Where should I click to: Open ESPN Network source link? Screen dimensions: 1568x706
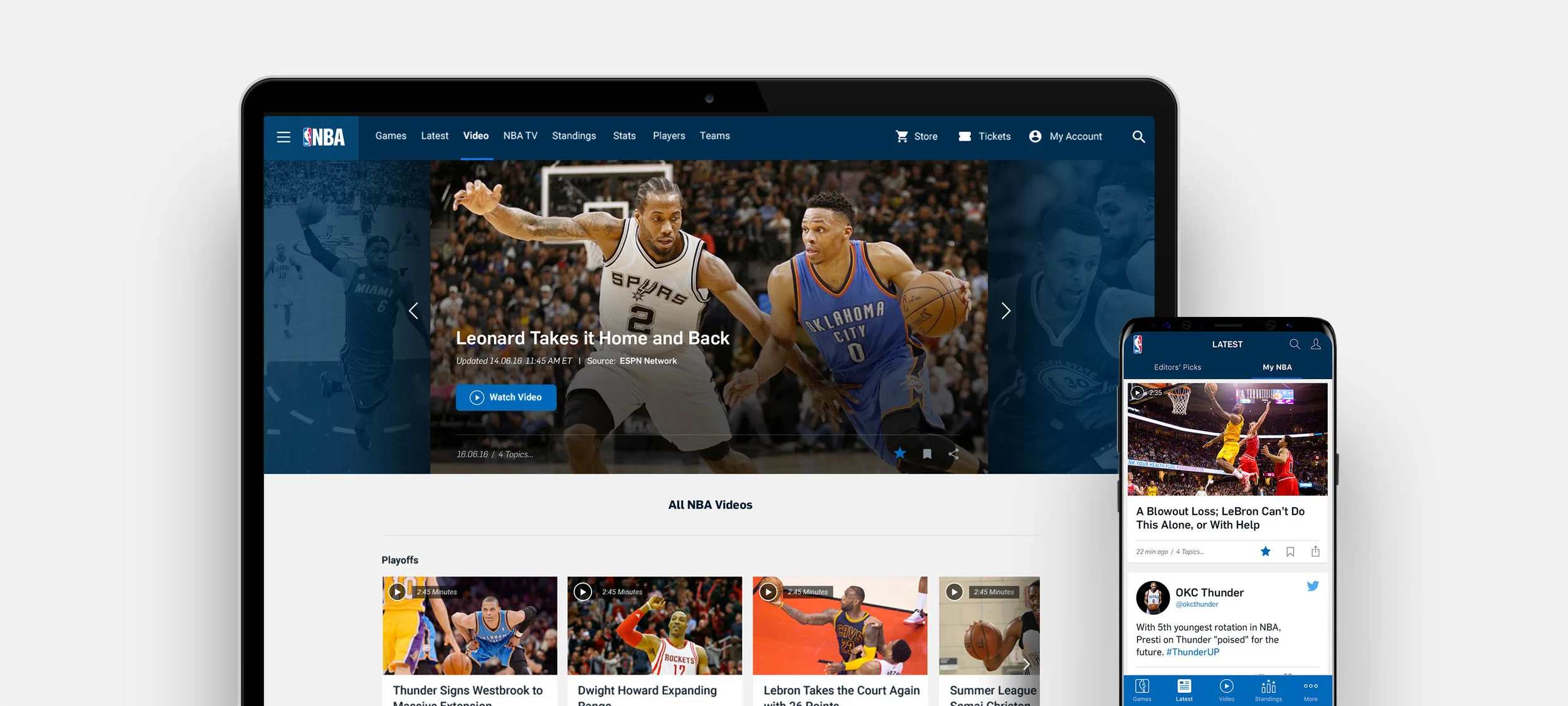648,361
